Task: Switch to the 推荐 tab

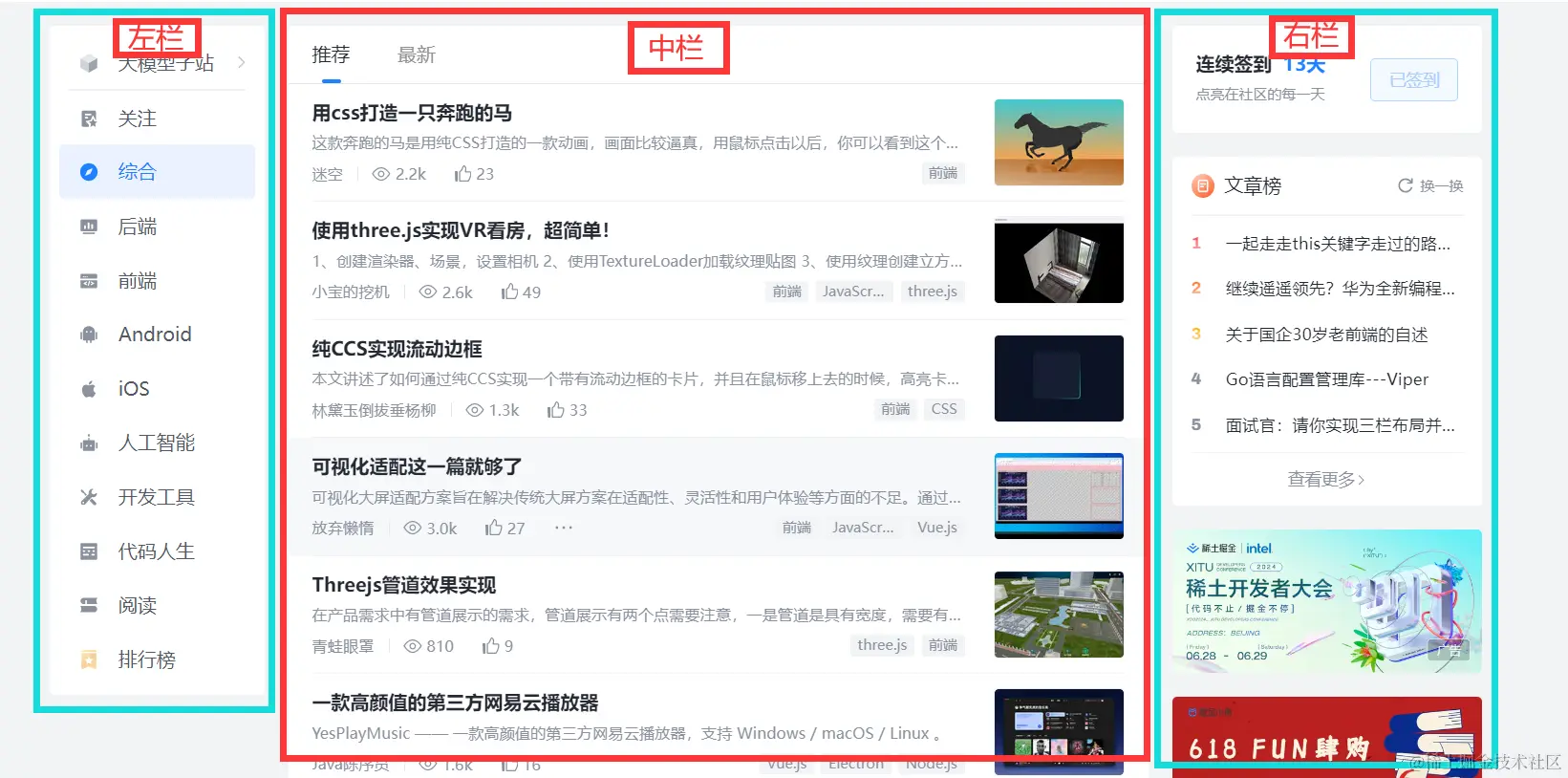Action: point(331,55)
